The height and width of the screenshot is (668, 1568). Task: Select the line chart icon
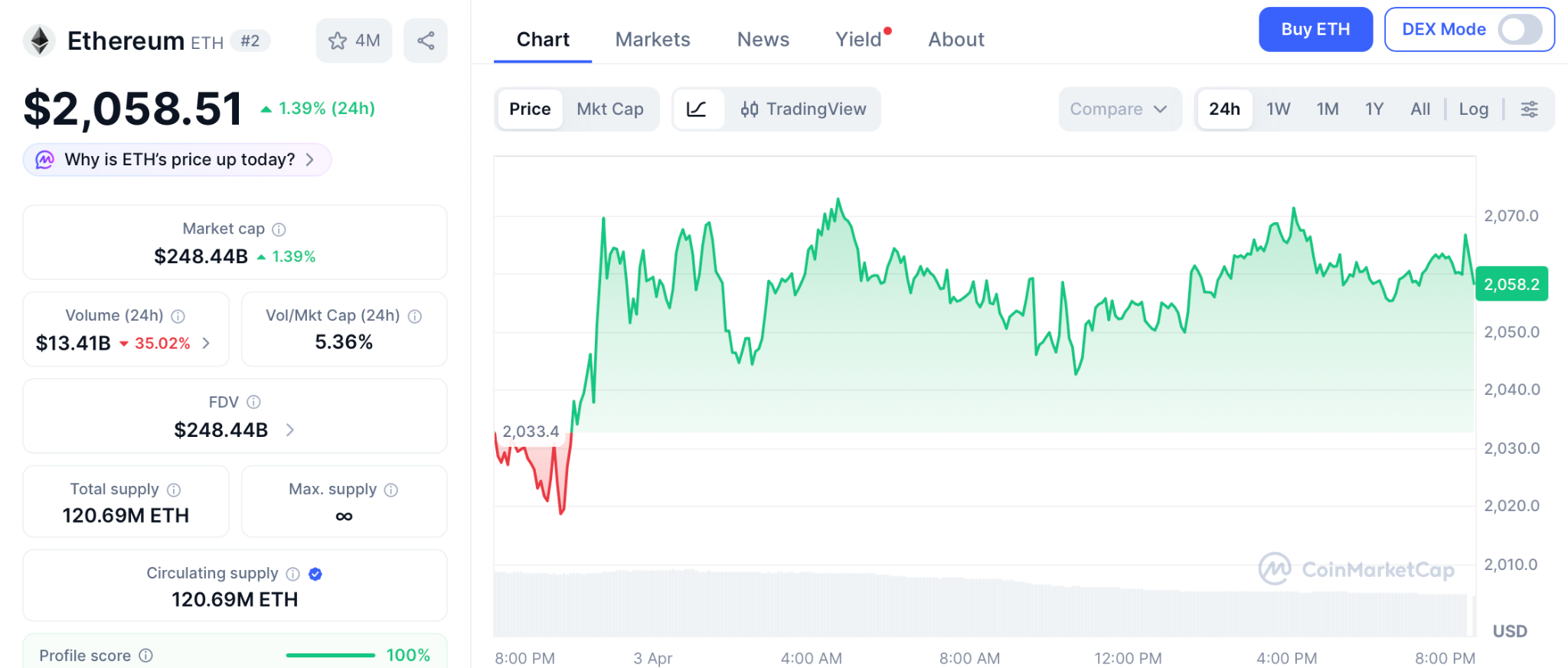pyautogui.click(x=697, y=109)
